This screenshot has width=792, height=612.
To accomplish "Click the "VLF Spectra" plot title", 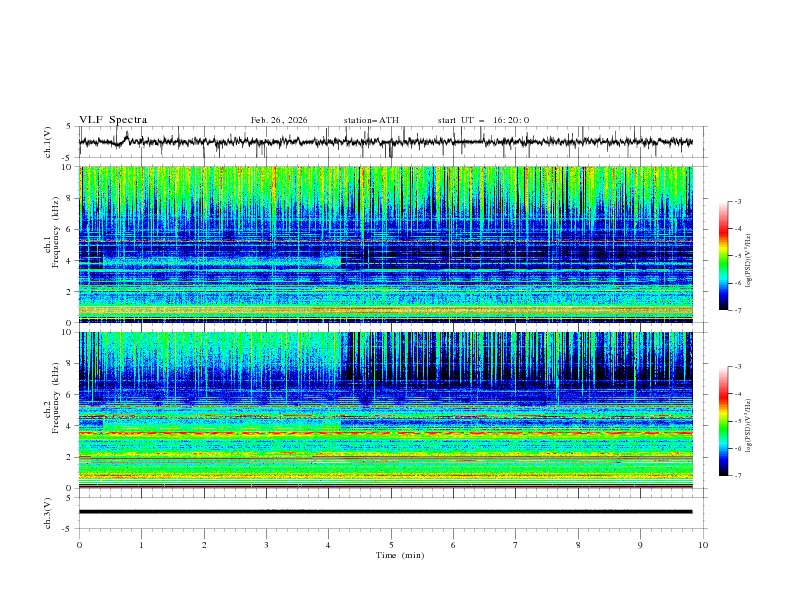I will coord(113,120).
